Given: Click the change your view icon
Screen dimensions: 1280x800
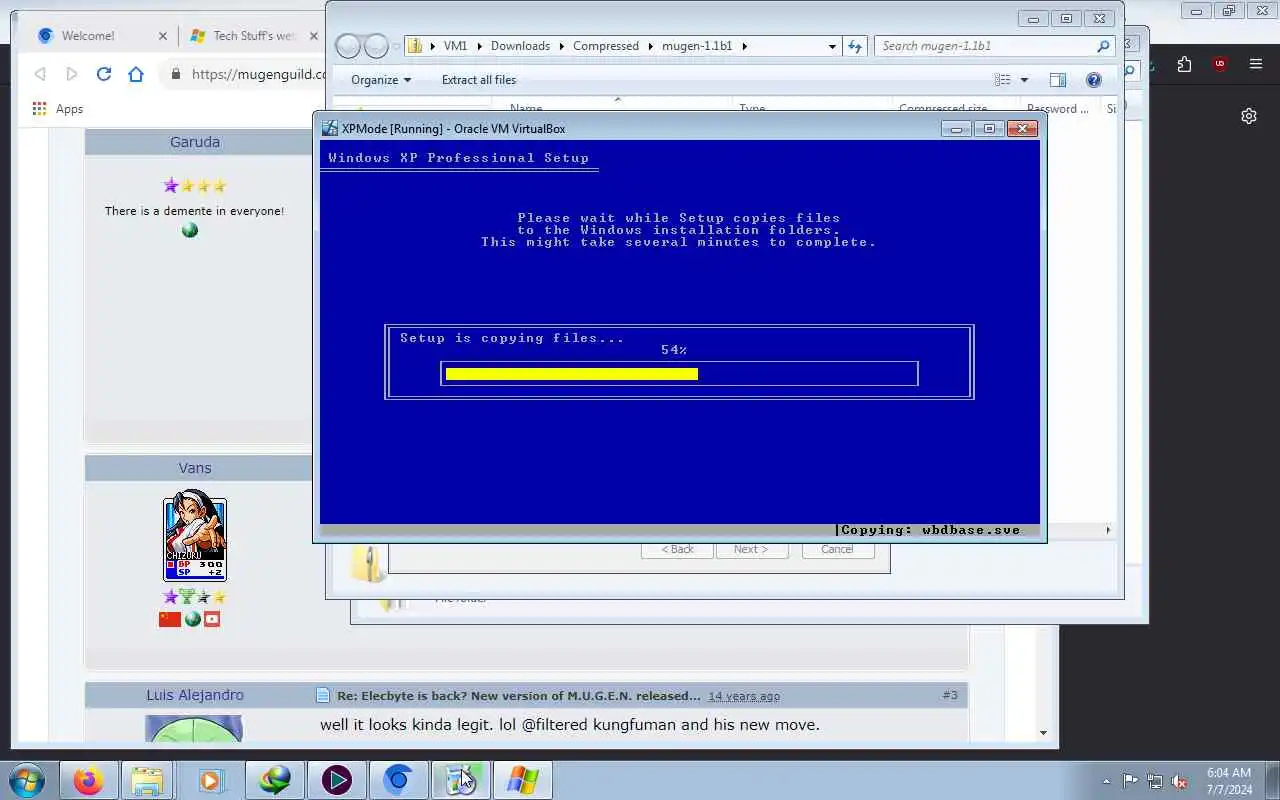Looking at the screenshot, I should (1003, 80).
